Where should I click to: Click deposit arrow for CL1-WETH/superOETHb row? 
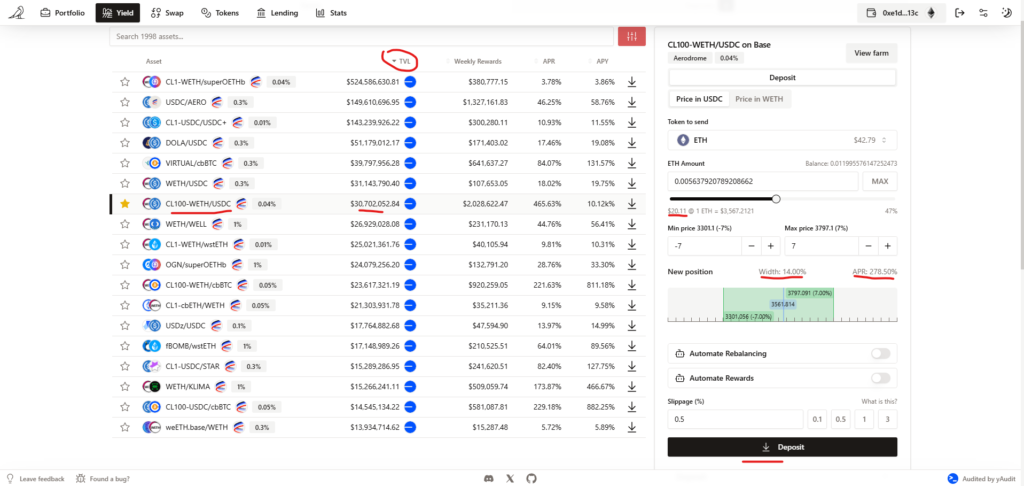coord(632,82)
